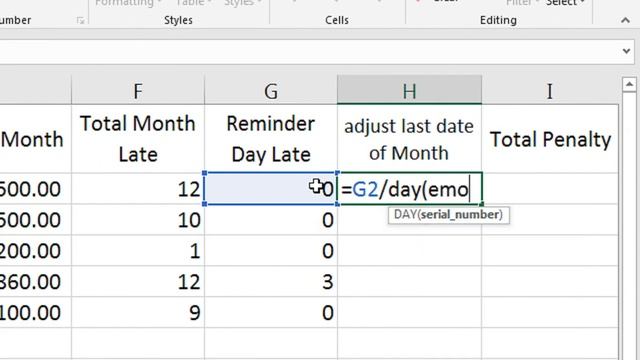Click the "adjust last date of Month" header cell
The width and height of the screenshot is (640, 360).
[x=409, y=139]
